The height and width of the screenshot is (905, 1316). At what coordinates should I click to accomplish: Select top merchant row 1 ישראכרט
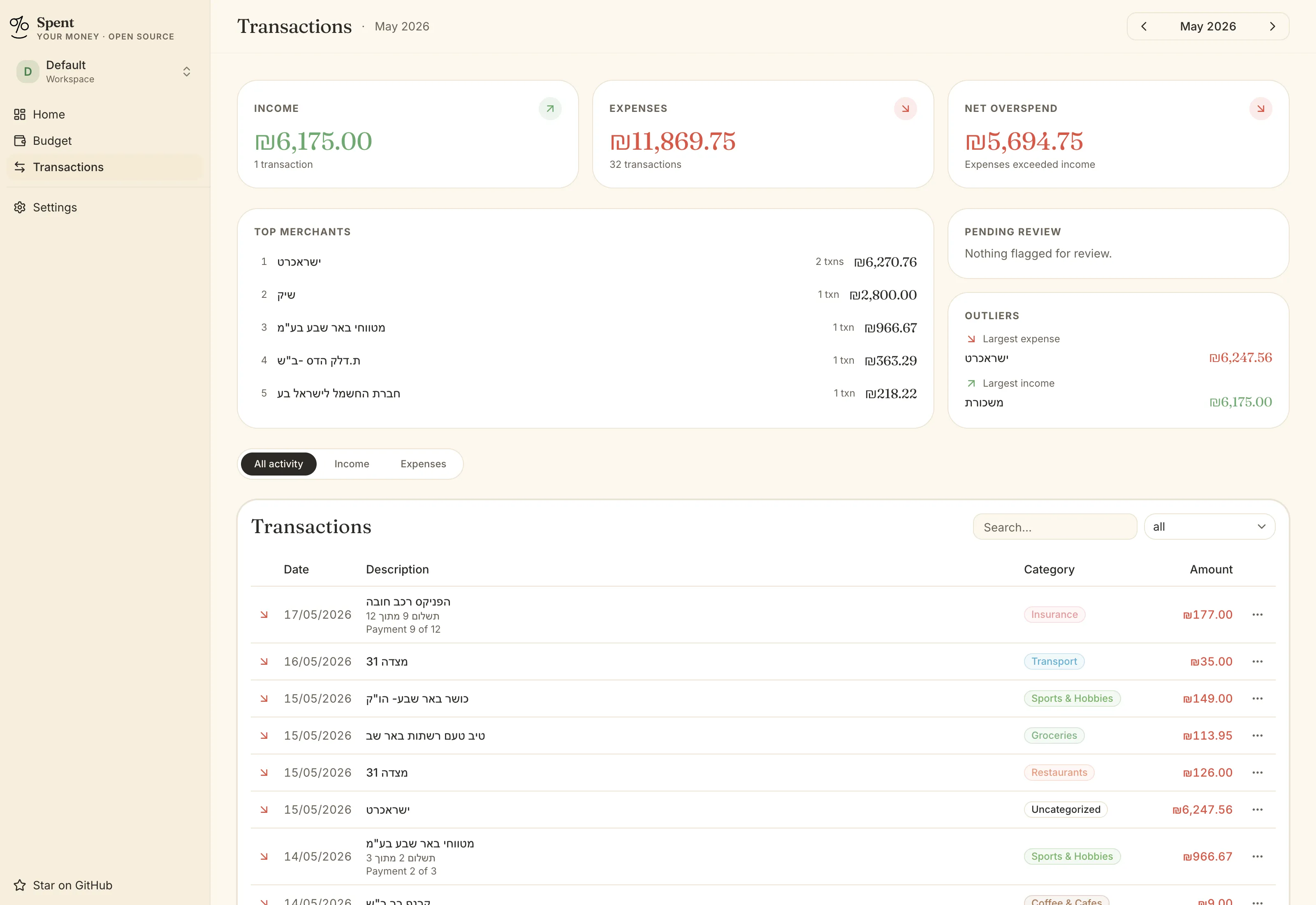(x=585, y=262)
